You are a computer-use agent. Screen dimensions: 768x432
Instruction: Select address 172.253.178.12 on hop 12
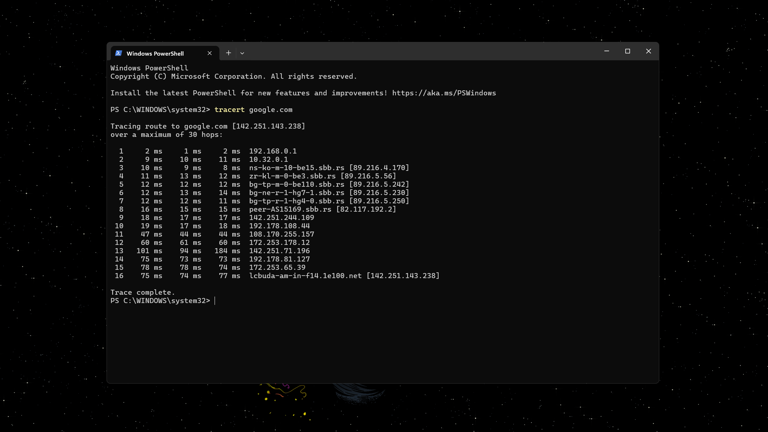pos(279,243)
